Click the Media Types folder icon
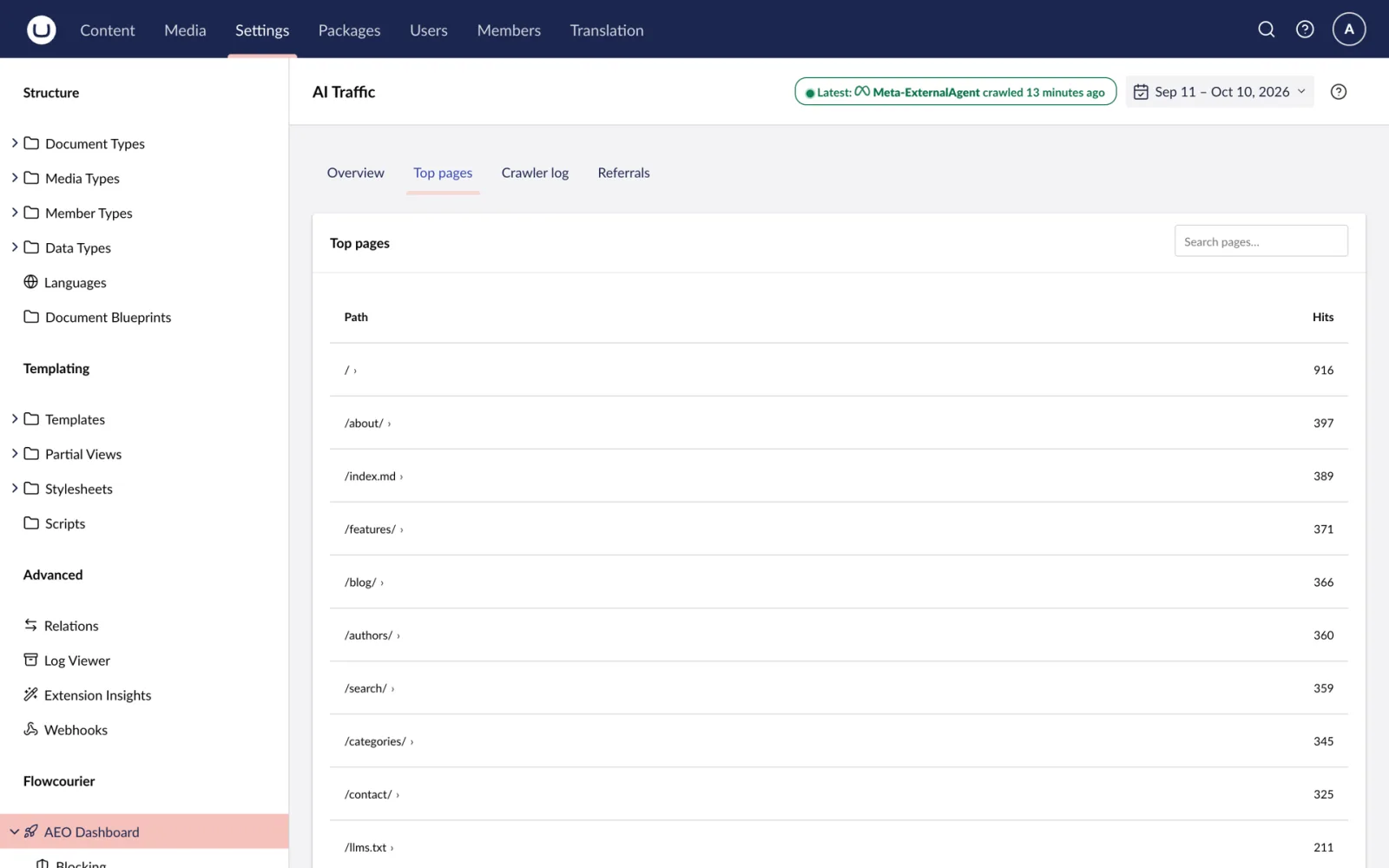1389x868 pixels. click(31, 178)
